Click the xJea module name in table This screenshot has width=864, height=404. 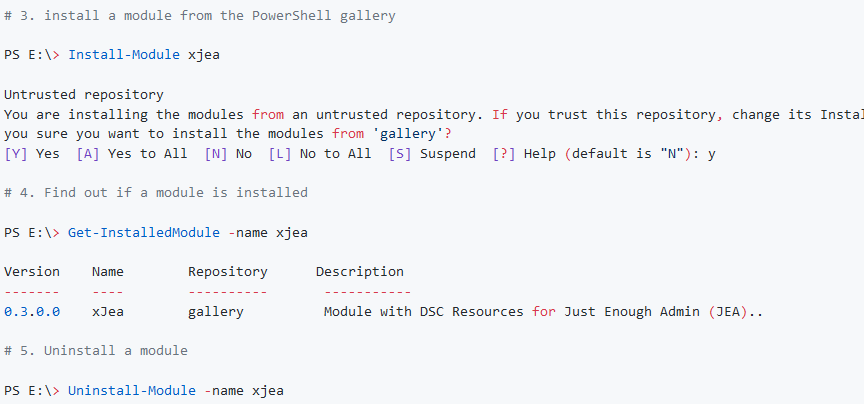pos(108,312)
